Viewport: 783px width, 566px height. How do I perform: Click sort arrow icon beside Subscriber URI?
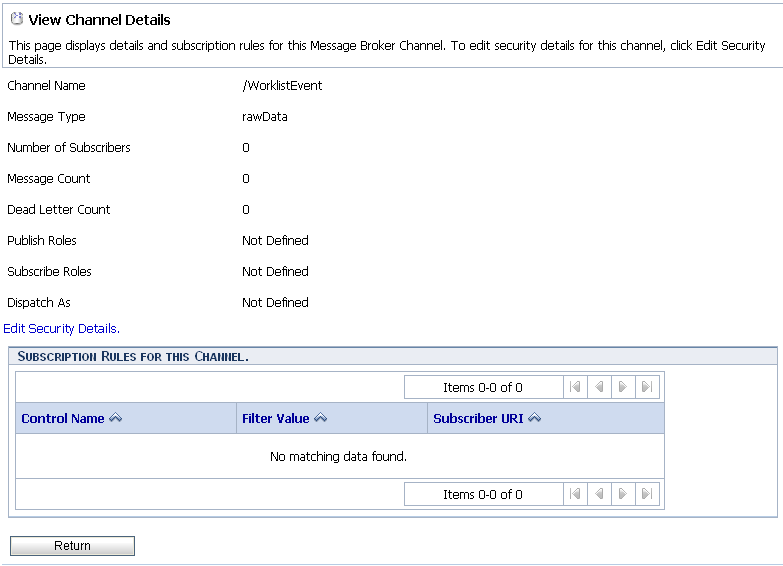tap(534, 418)
